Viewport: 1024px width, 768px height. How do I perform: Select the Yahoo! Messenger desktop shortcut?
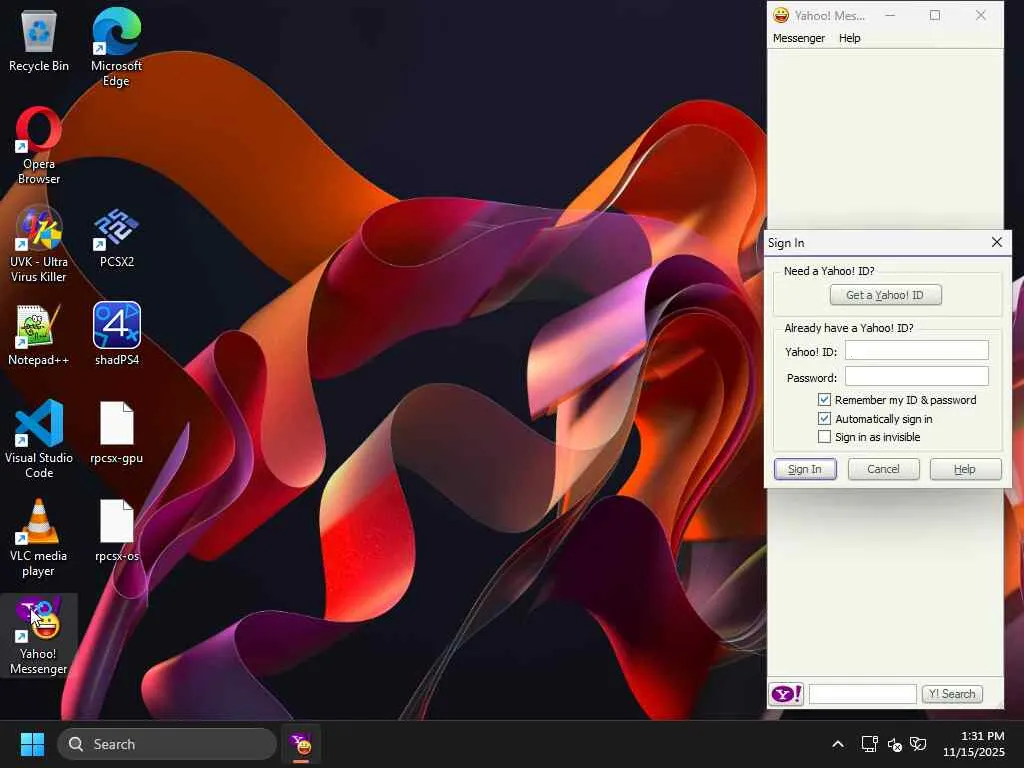39,635
